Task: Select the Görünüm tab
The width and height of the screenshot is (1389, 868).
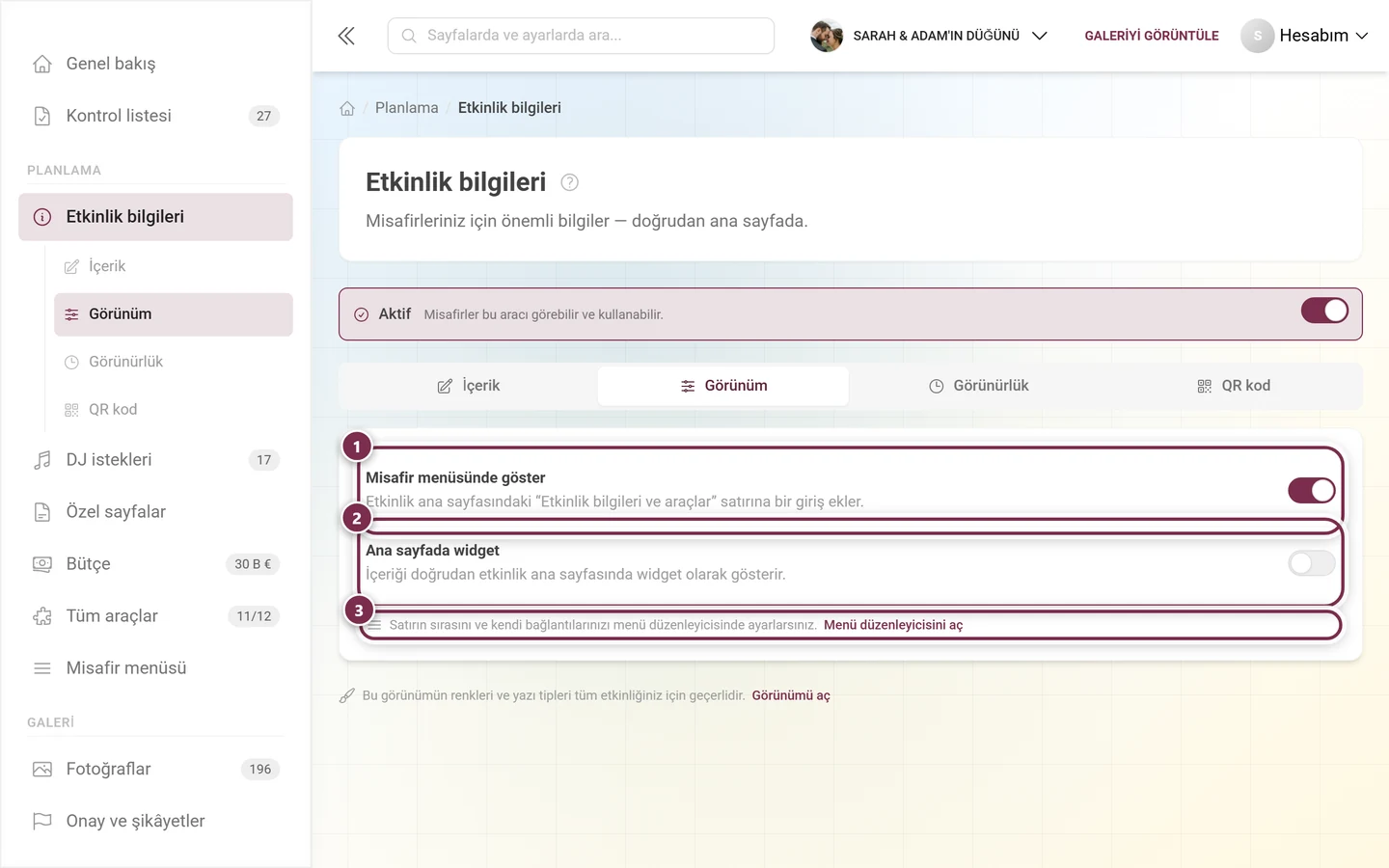Action: pos(723,386)
